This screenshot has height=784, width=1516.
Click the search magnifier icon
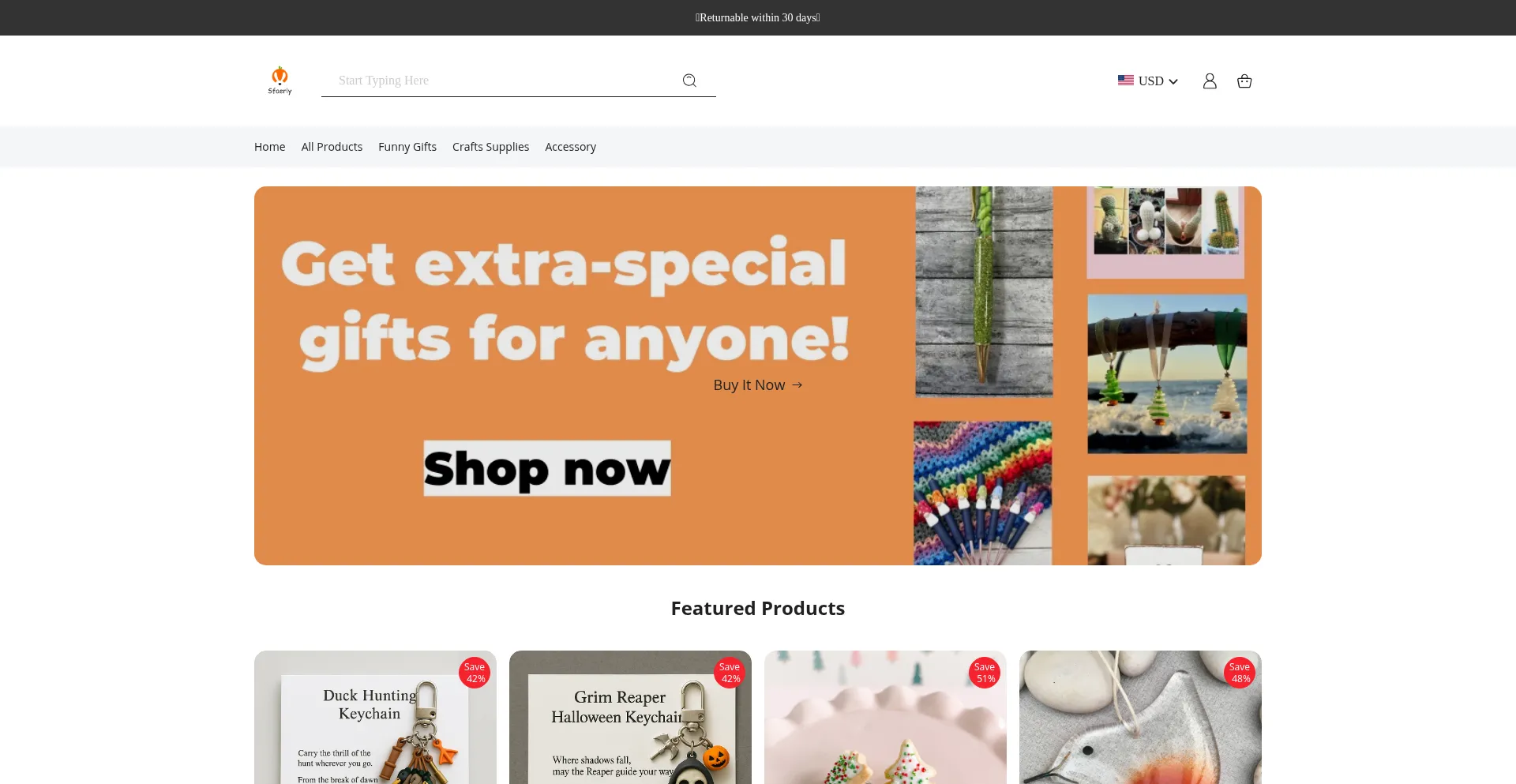click(689, 81)
